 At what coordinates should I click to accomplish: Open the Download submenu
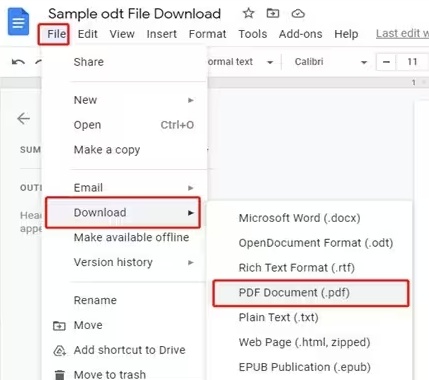(x=123, y=213)
